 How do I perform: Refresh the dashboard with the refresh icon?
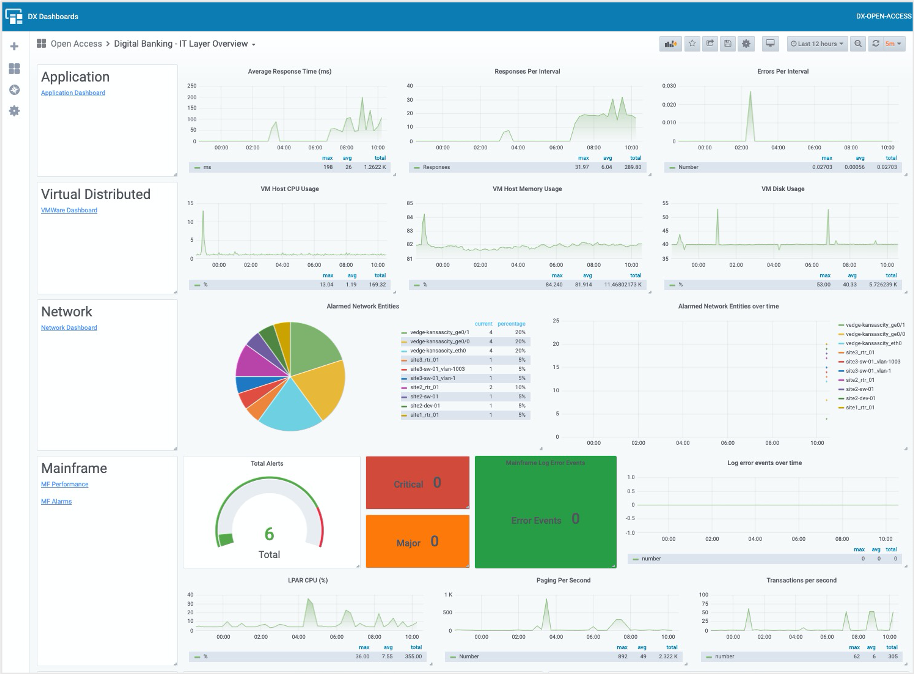pos(875,44)
